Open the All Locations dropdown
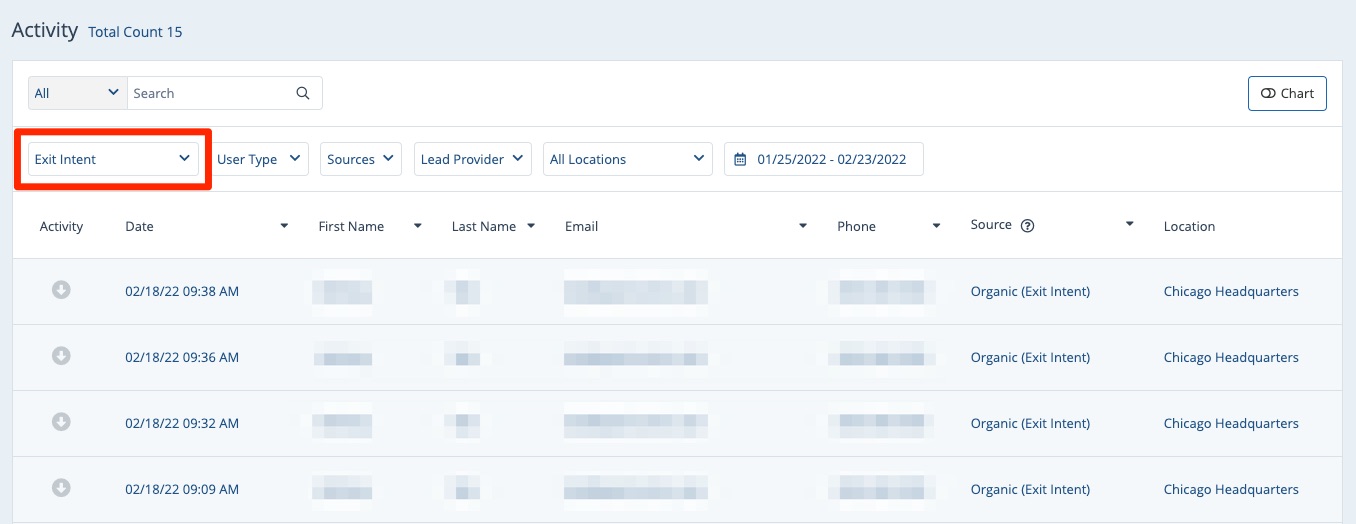This screenshot has height=524, width=1356. point(627,159)
